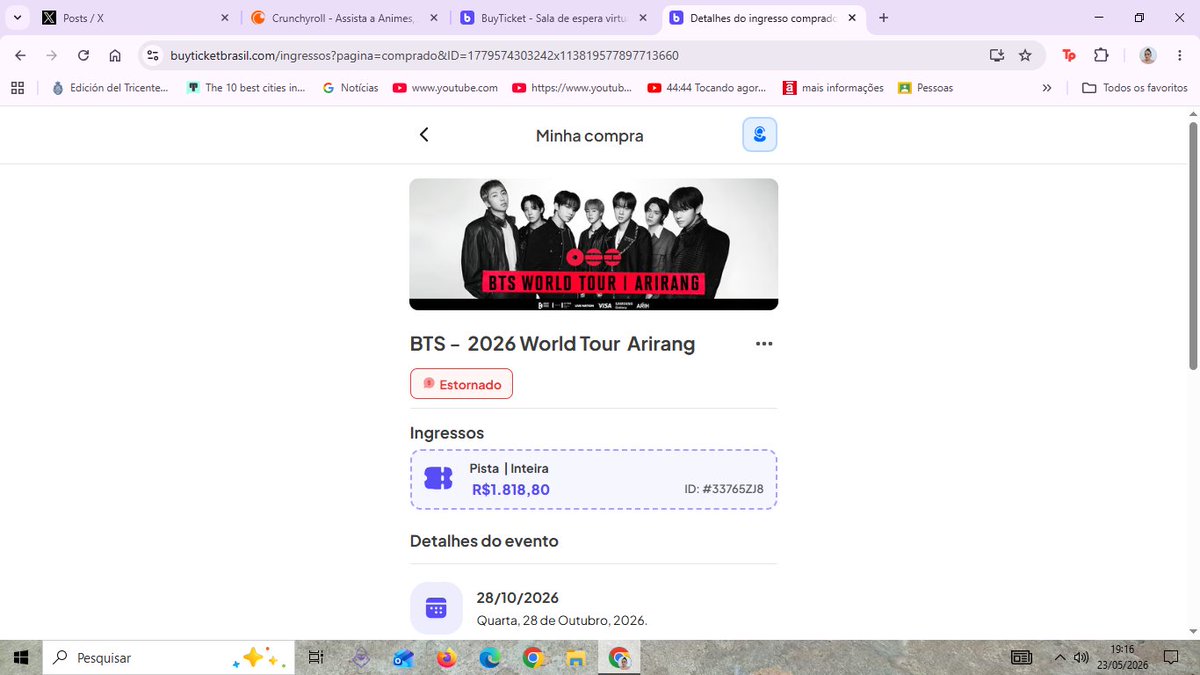Show more bookmarks with double chevron

pyautogui.click(x=1046, y=88)
